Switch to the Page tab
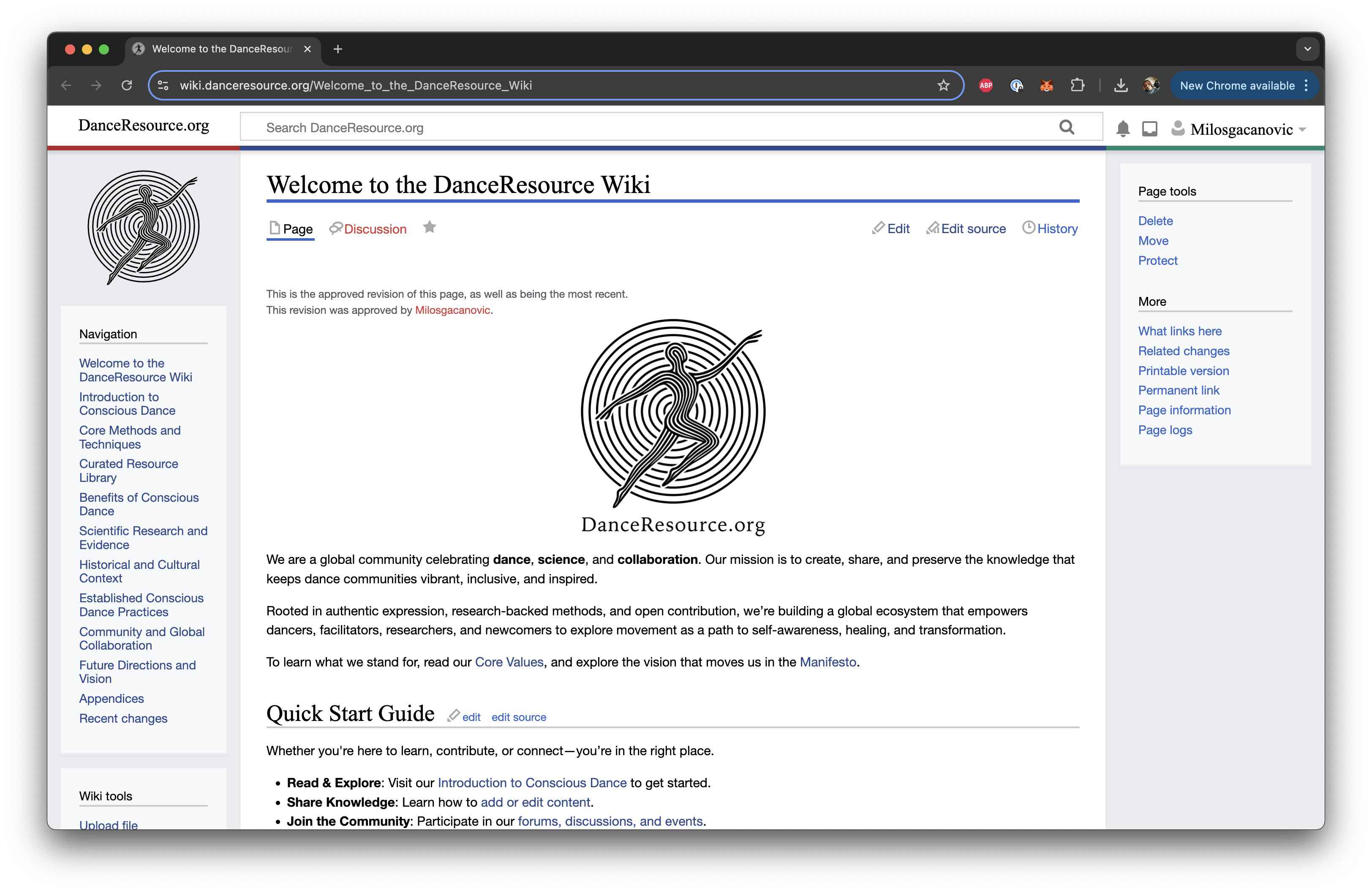This screenshot has height=892, width=1372. 291,229
